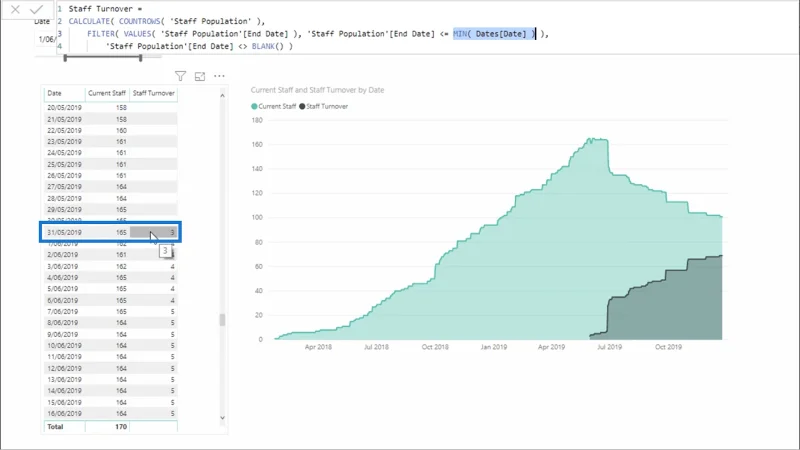Click BLANK() in formula line 4
This screenshot has width=800, height=450.
pos(267,46)
